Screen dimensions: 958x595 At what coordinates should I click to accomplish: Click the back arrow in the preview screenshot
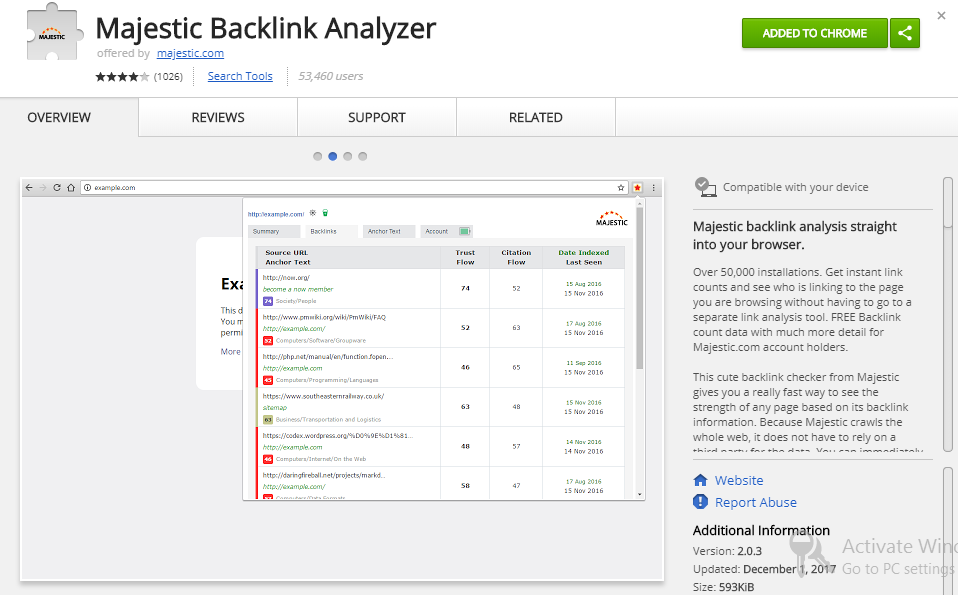click(29, 188)
